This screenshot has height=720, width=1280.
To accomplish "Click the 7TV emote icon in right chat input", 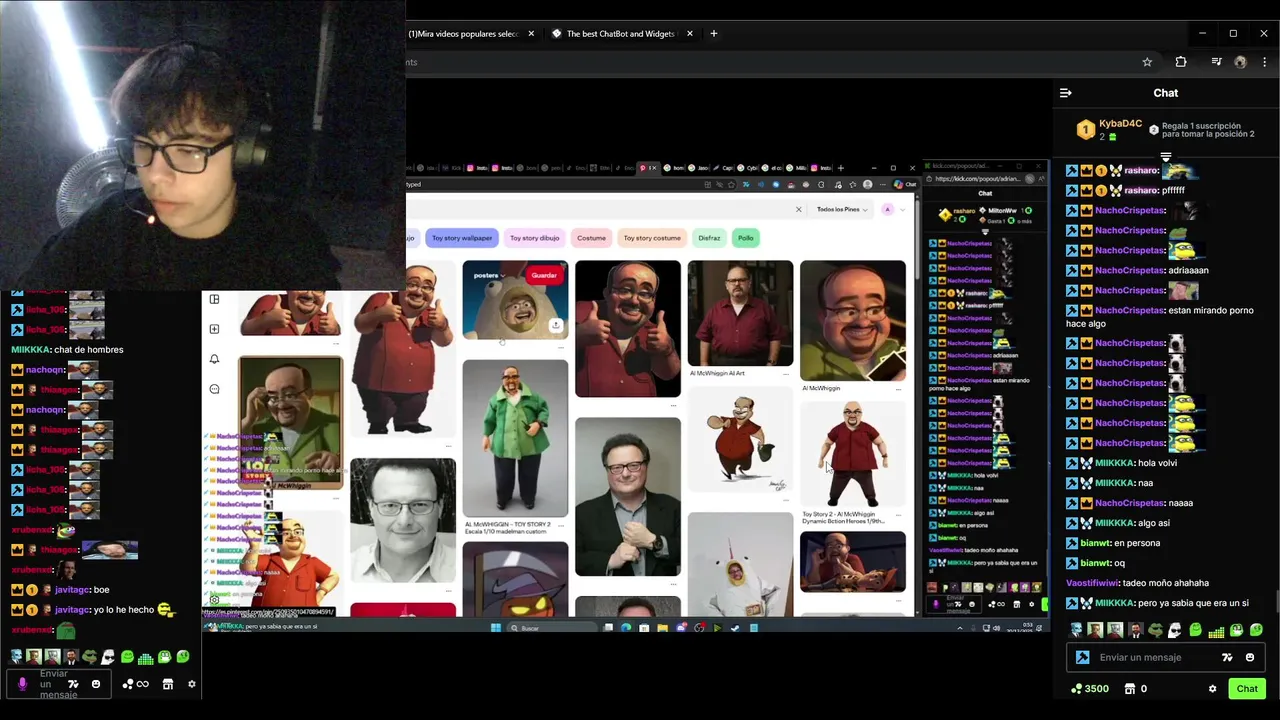I will pyautogui.click(x=1227, y=657).
